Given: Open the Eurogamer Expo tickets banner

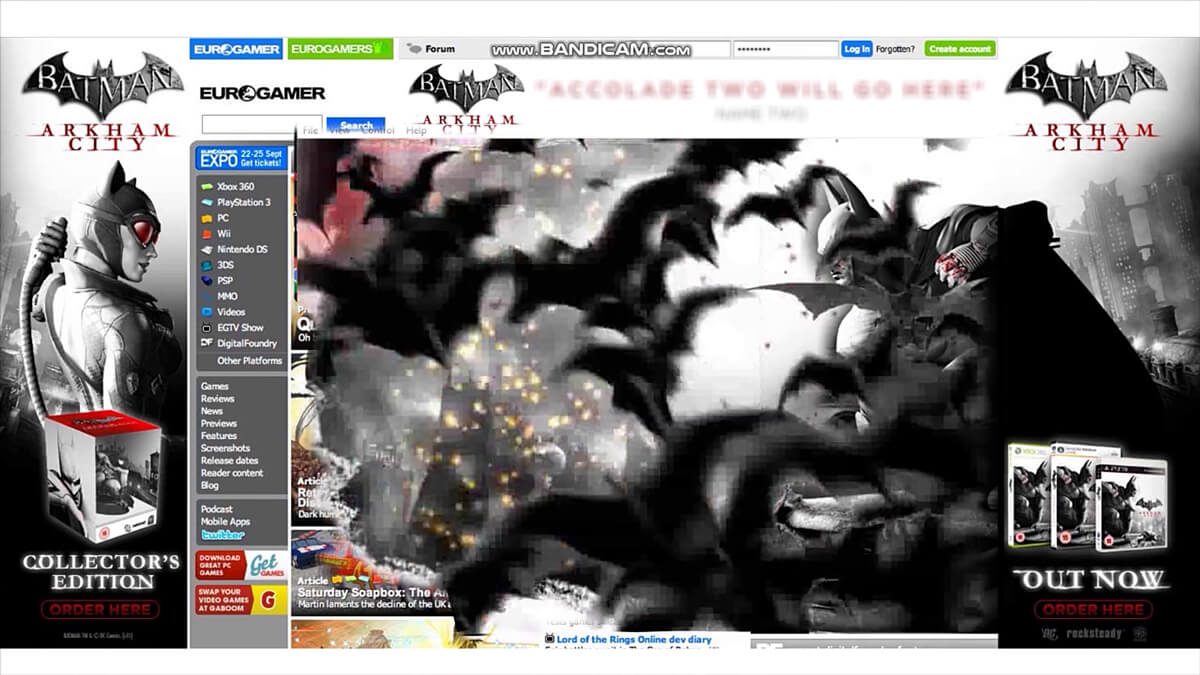Looking at the screenshot, I should 241,158.
